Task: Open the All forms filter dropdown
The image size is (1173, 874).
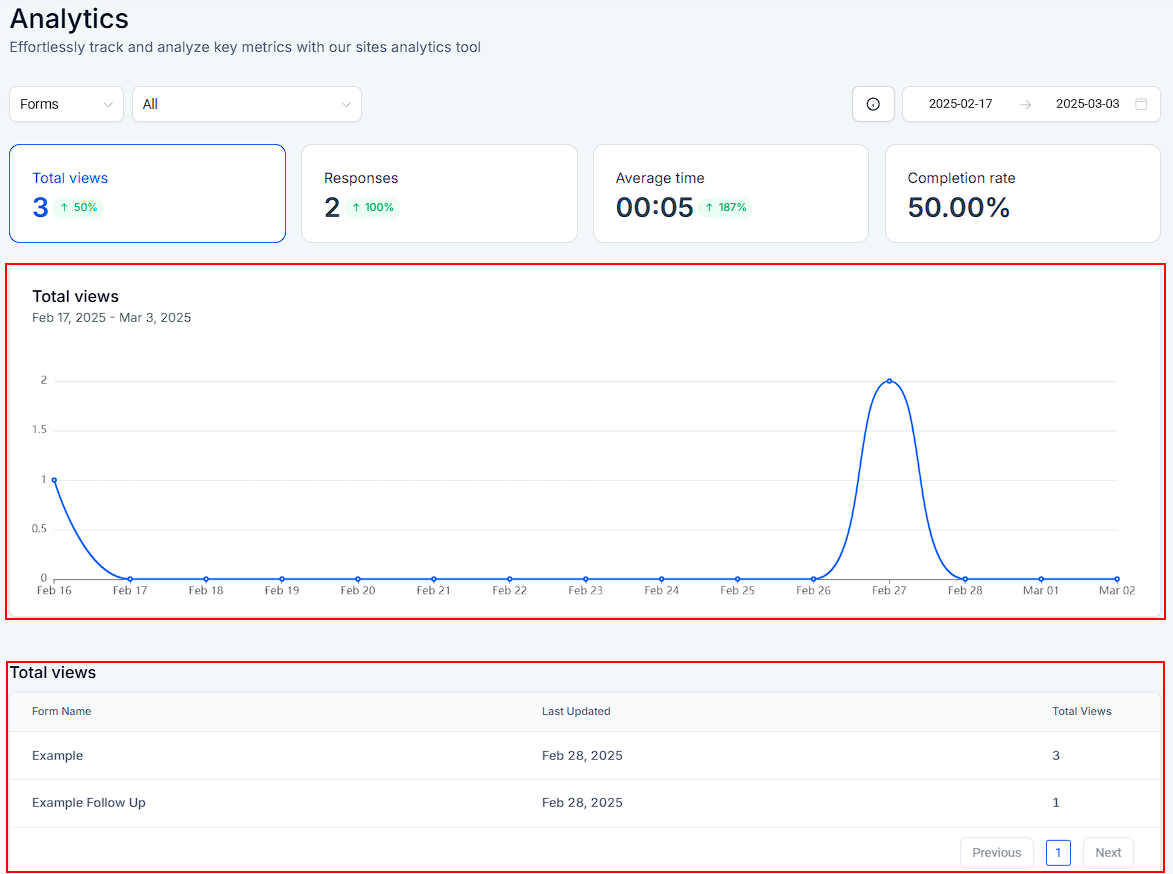Action: [x=246, y=104]
